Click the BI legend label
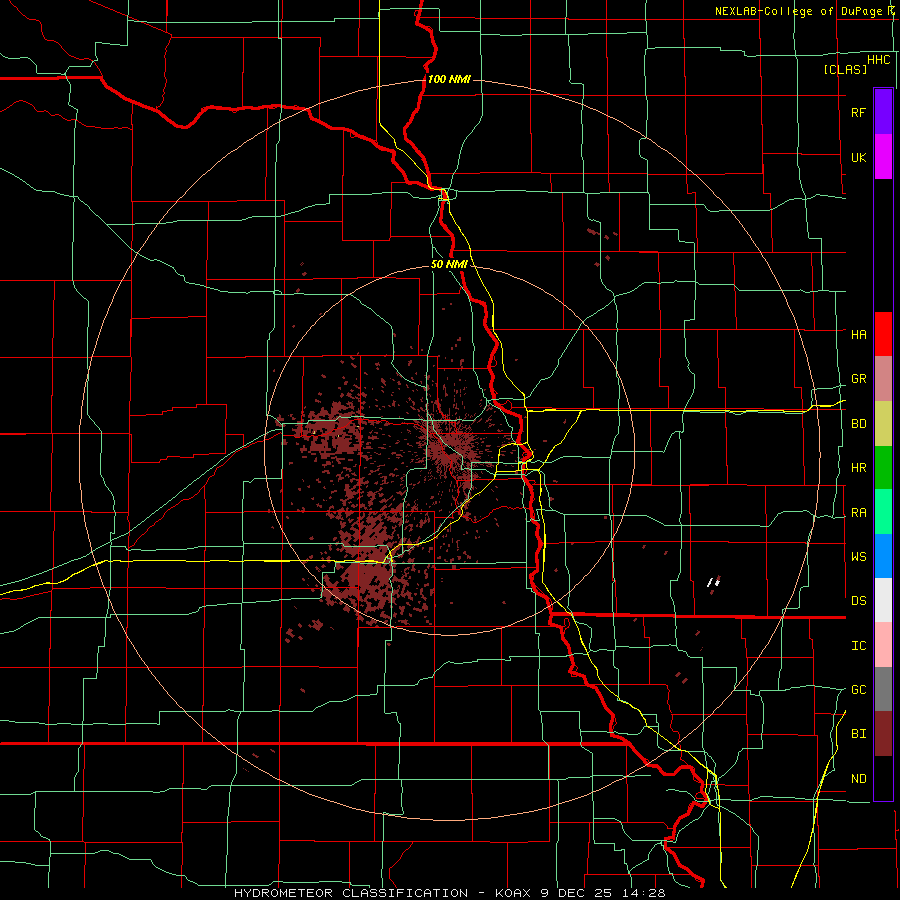Image resolution: width=900 pixels, height=900 pixels. (x=858, y=734)
